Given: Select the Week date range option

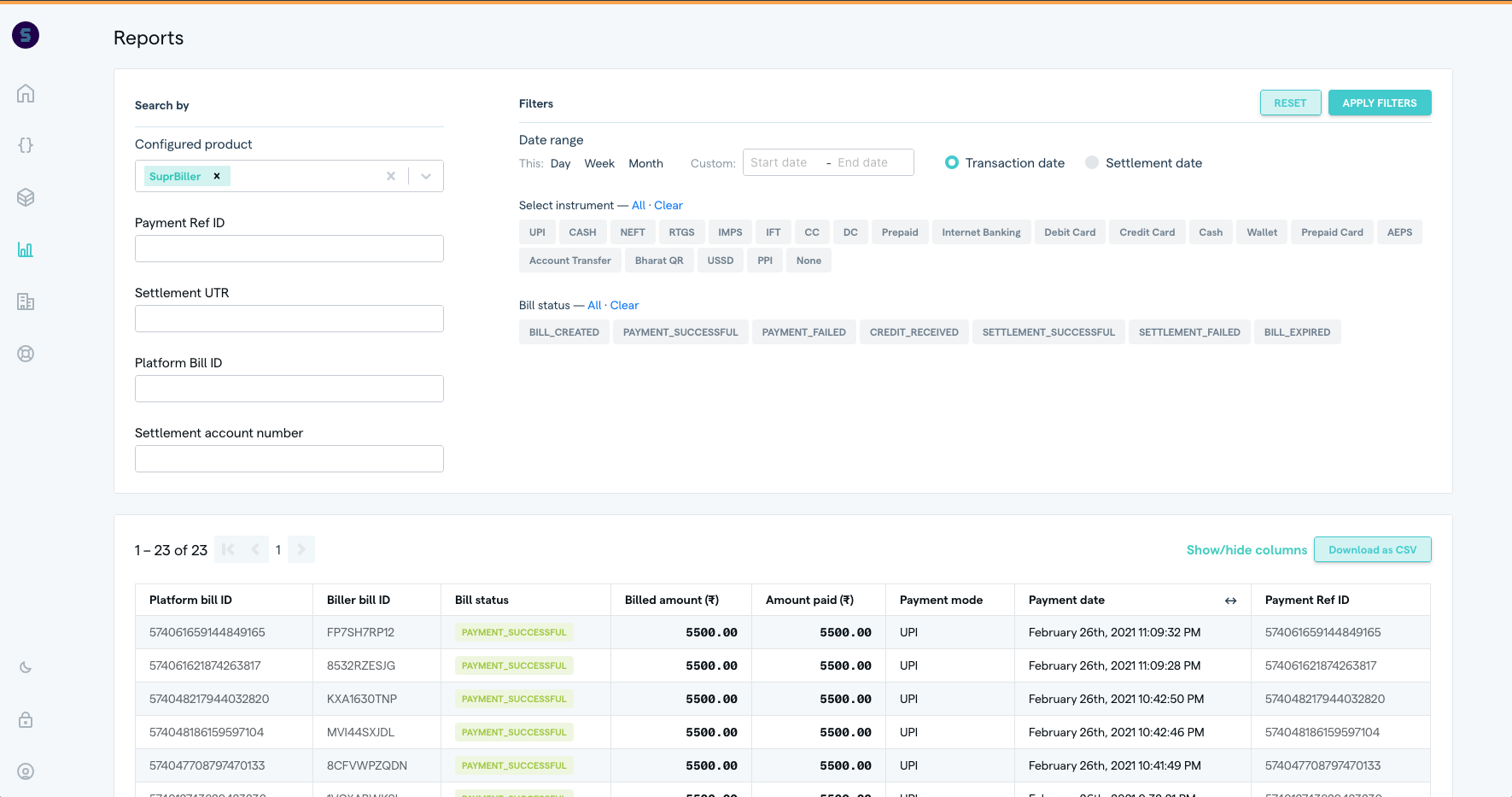Looking at the screenshot, I should click(599, 163).
